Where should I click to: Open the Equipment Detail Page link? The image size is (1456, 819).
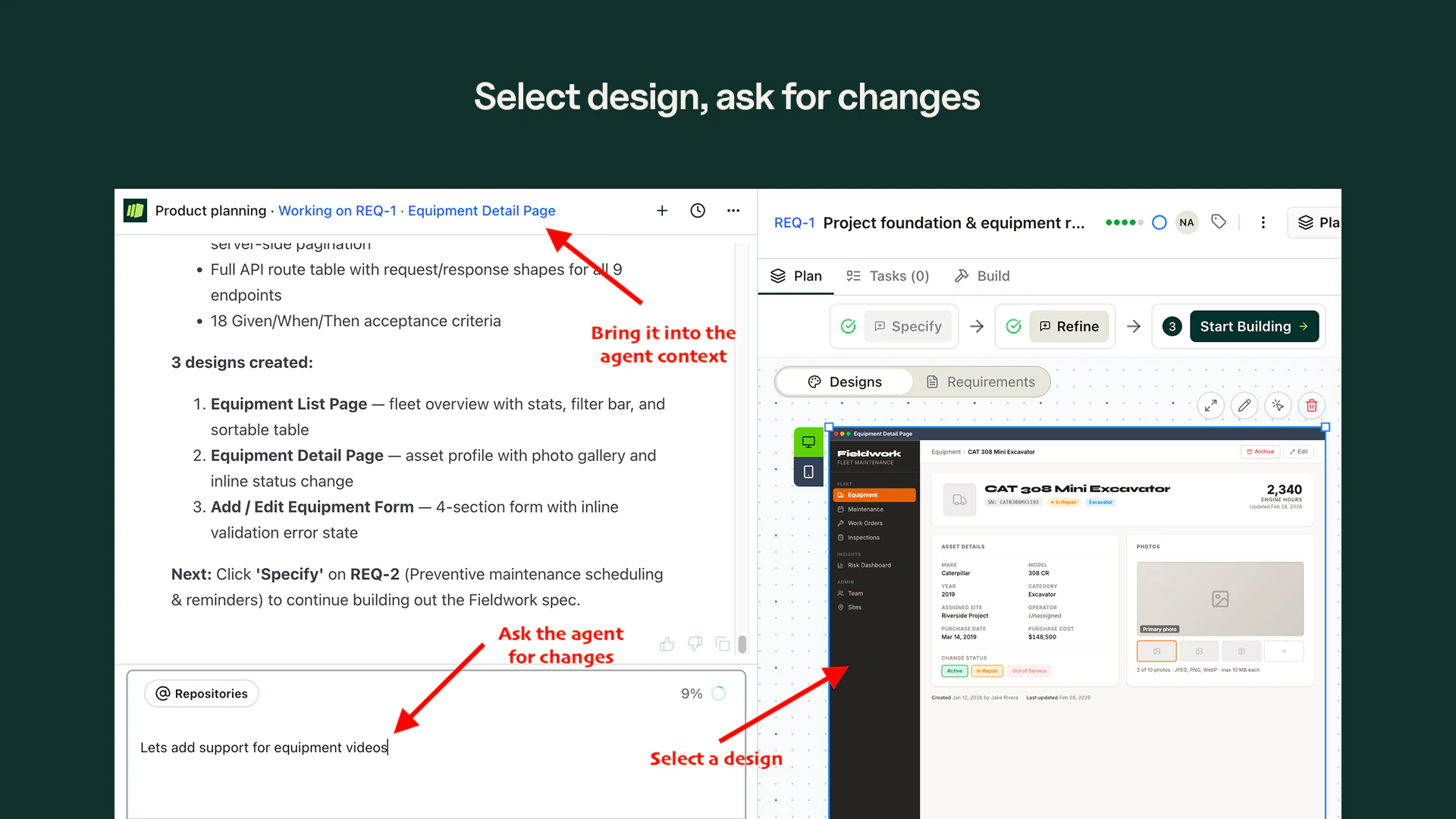481,211
